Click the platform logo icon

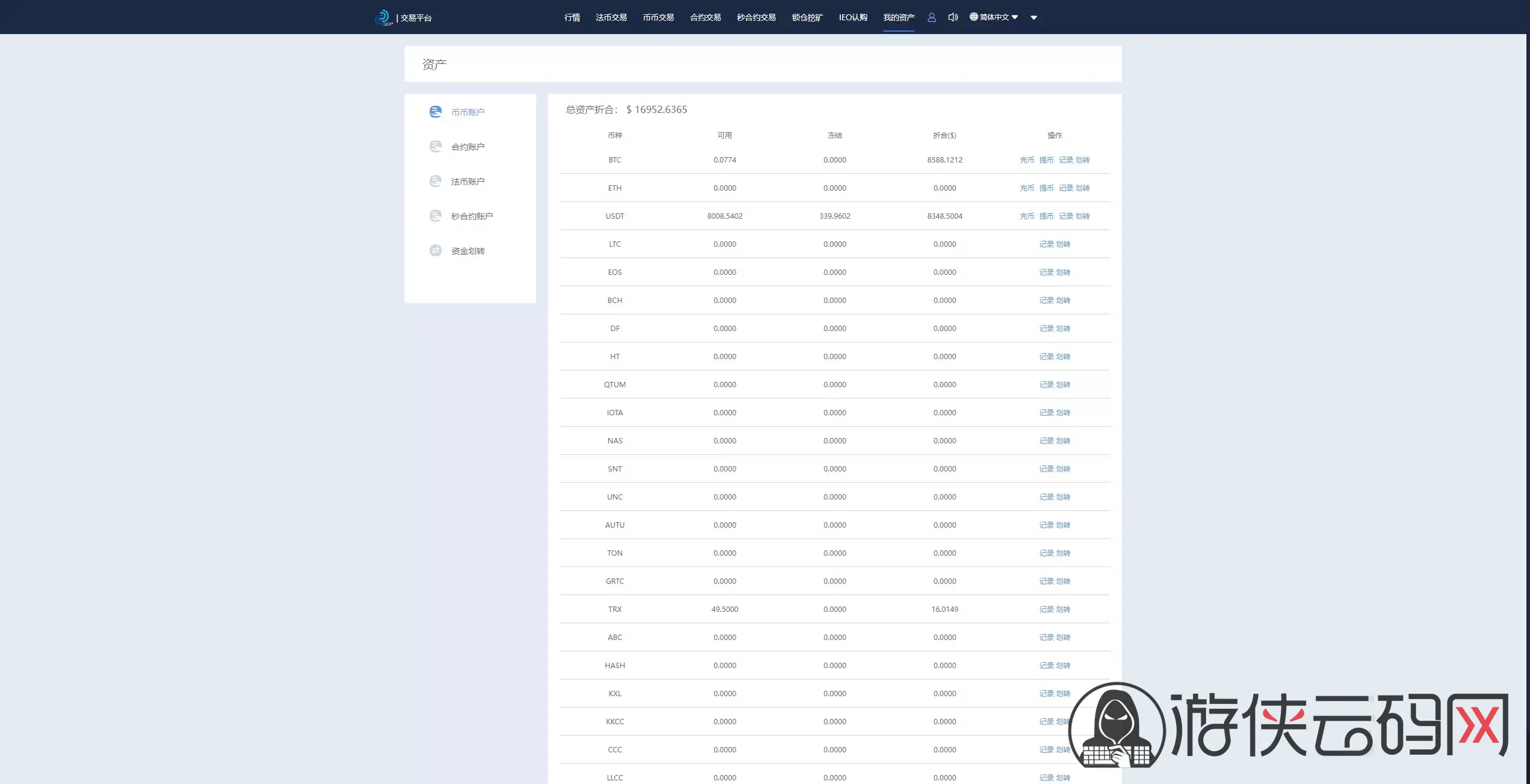[383, 17]
